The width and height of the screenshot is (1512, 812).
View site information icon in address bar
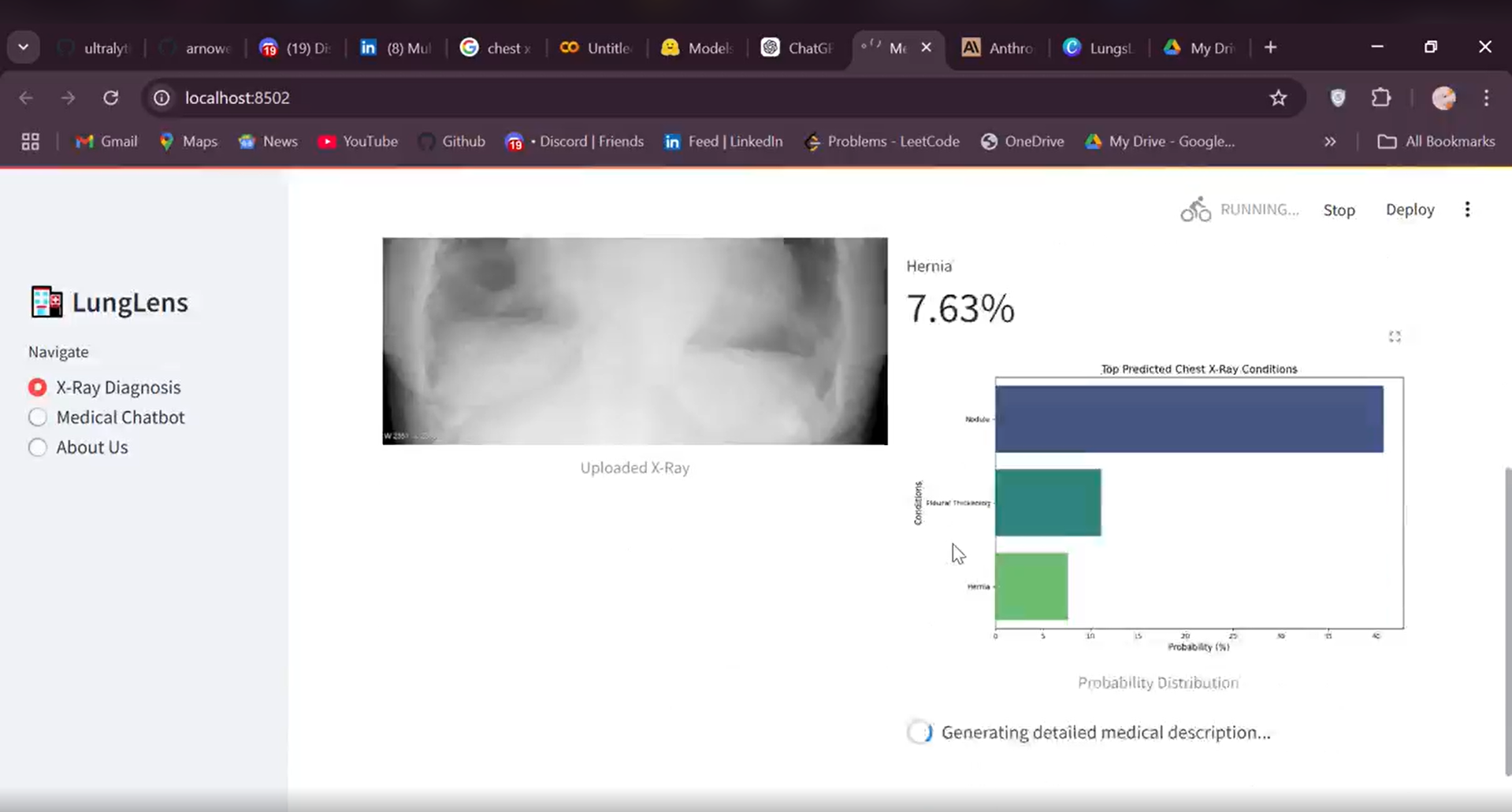coord(162,98)
